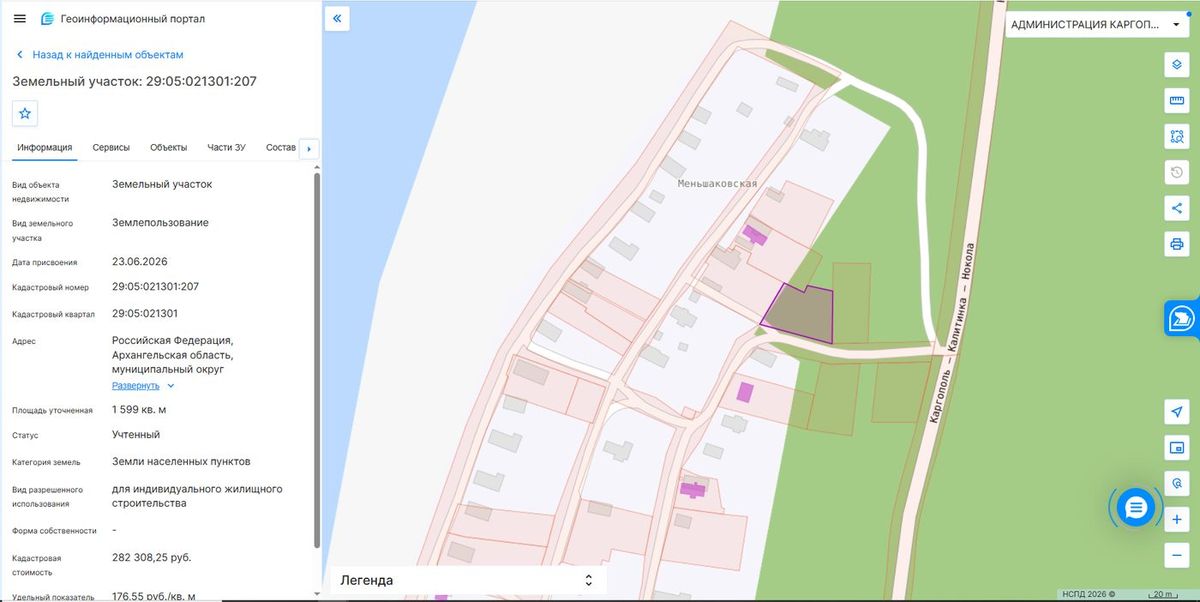Share the current map view
This screenshot has height=602, width=1200.
coord(1177,208)
